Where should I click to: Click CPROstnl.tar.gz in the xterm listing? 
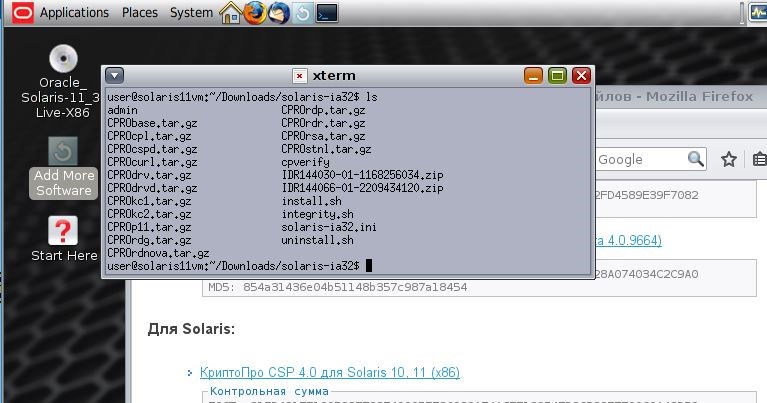tap(326, 149)
